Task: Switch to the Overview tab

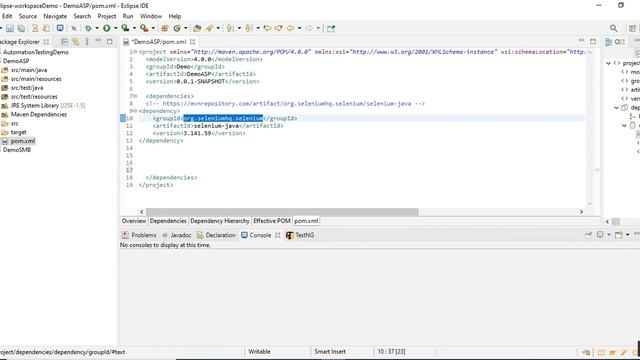Action: coord(133,221)
